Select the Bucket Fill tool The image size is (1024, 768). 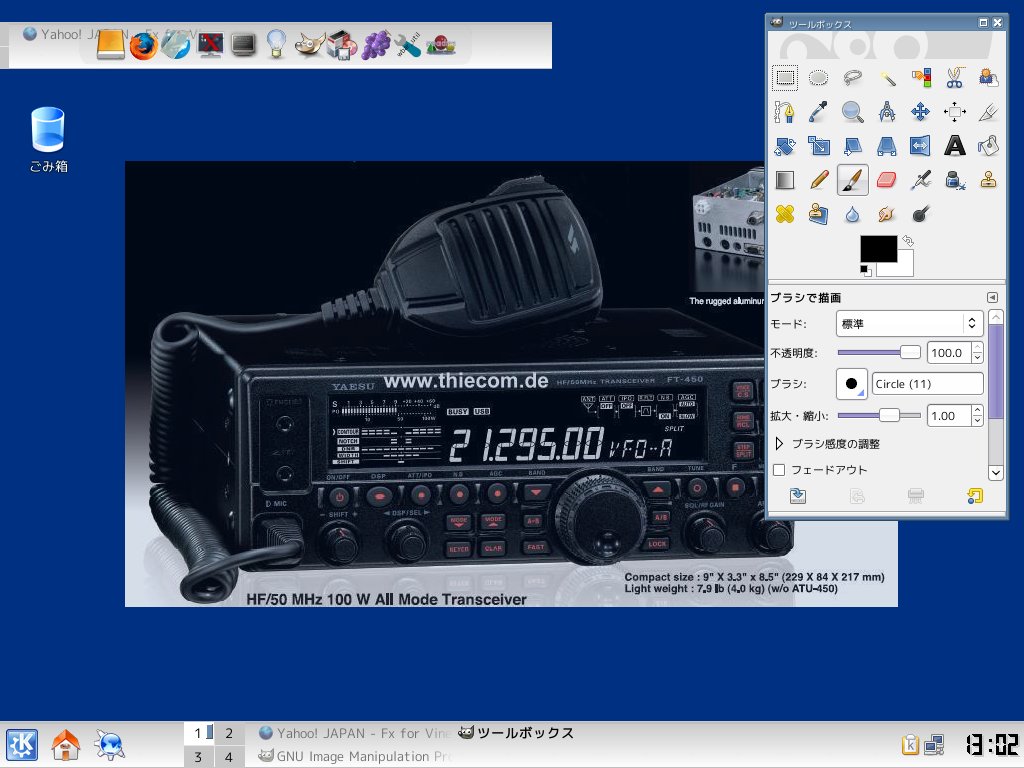989,145
